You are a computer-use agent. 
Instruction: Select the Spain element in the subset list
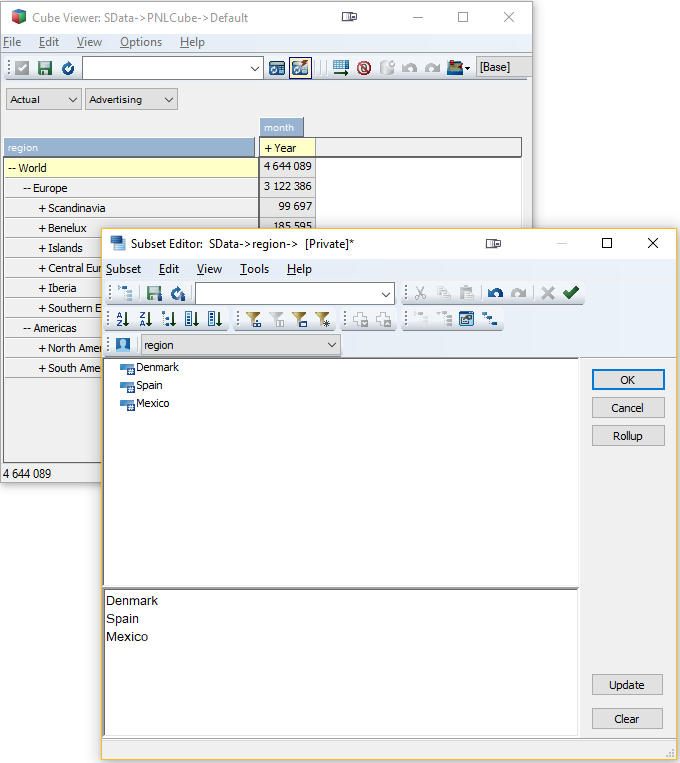click(149, 386)
